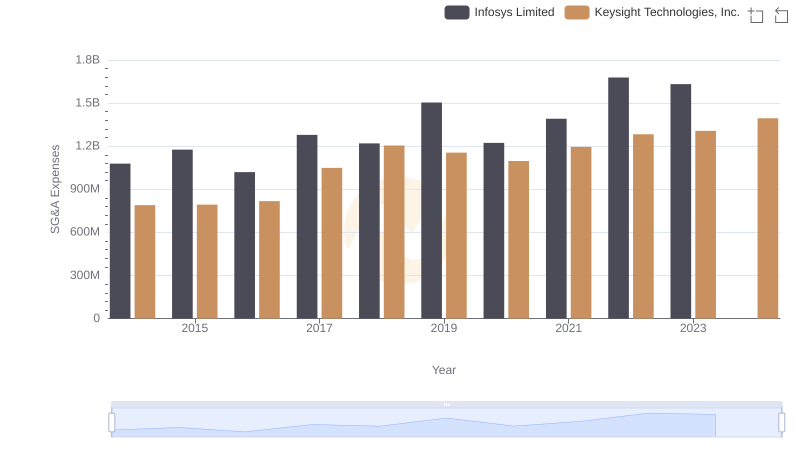Screen dimensions: 800x461
Task: Grab the right handle of the zoom slider
Action: click(x=781, y=422)
